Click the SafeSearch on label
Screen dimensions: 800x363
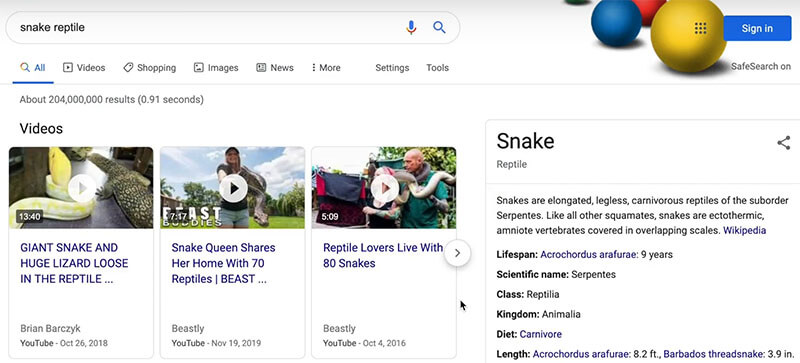761,66
